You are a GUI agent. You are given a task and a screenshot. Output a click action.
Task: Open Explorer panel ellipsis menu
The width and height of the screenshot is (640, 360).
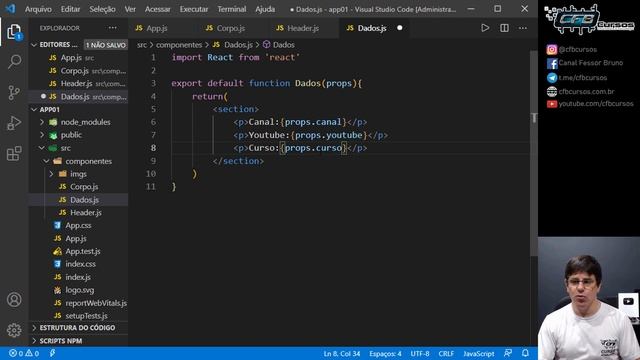(113, 28)
